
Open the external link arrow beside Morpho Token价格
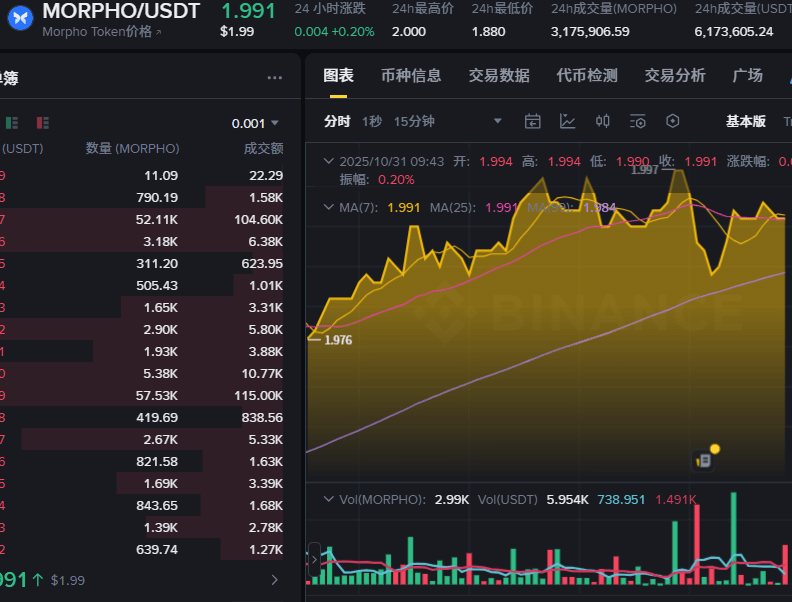159,32
